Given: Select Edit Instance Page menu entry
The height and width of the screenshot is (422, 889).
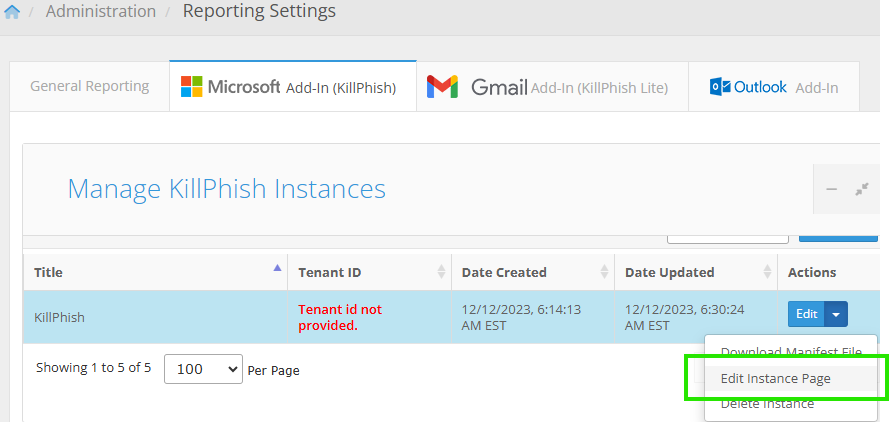Looking at the screenshot, I should tap(791, 378).
